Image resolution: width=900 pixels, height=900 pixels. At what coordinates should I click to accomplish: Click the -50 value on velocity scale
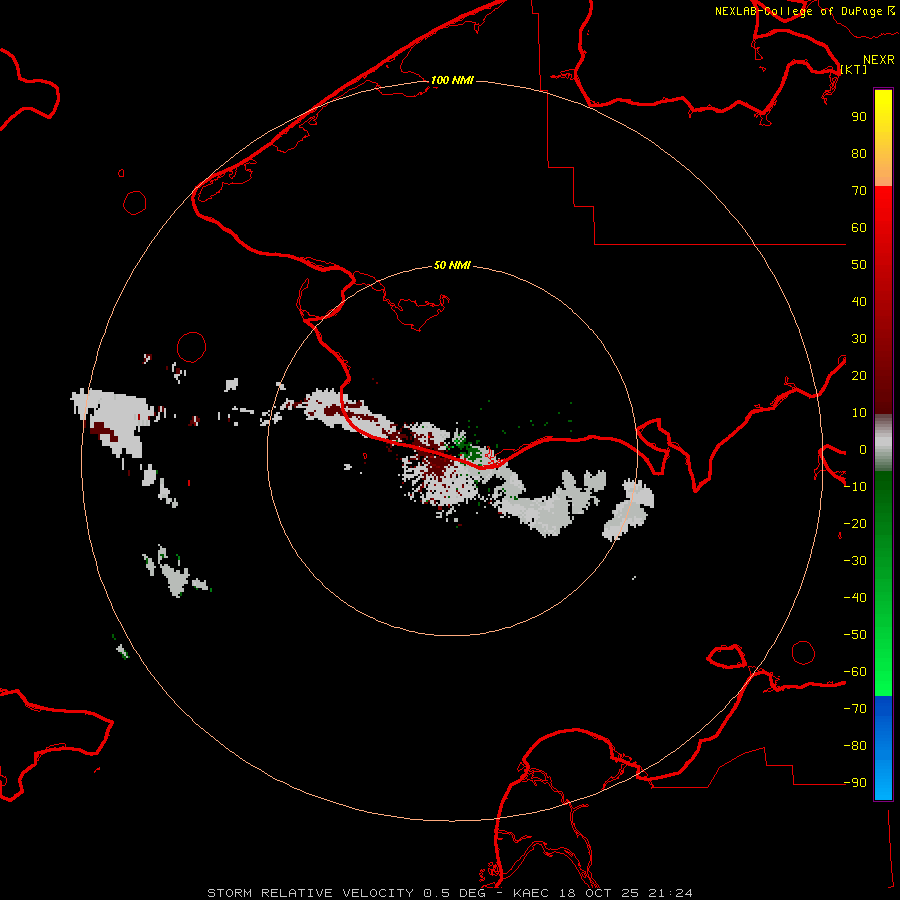click(x=855, y=635)
